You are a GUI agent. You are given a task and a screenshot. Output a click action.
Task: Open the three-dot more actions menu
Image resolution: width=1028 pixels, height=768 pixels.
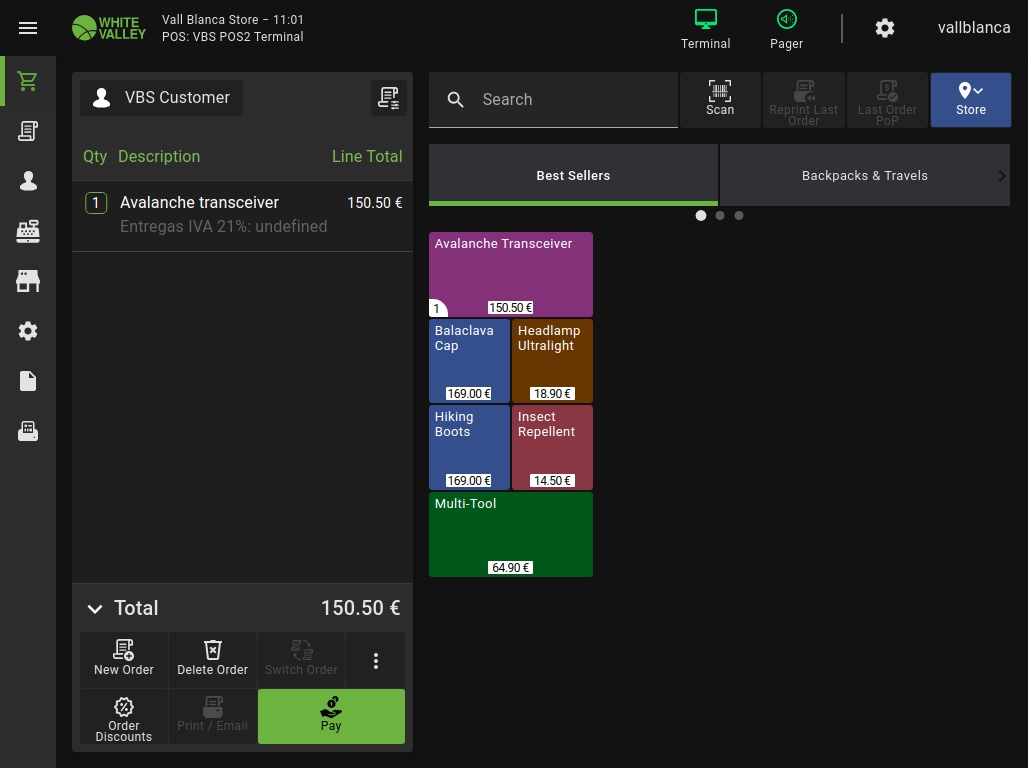(x=375, y=660)
